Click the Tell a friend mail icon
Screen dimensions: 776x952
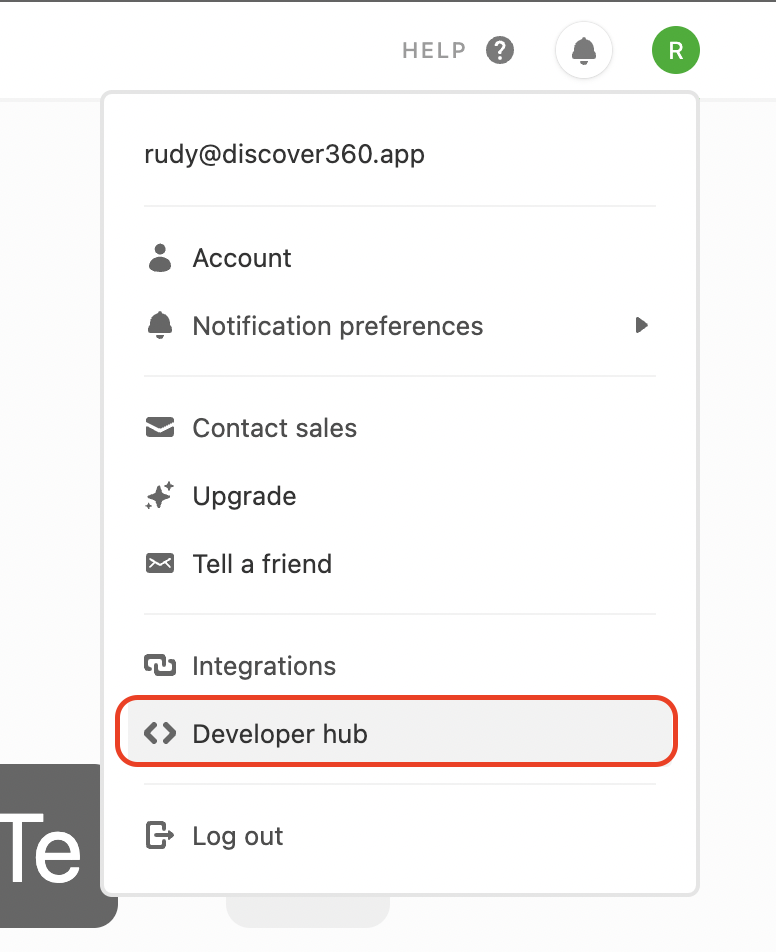coord(160,564)
